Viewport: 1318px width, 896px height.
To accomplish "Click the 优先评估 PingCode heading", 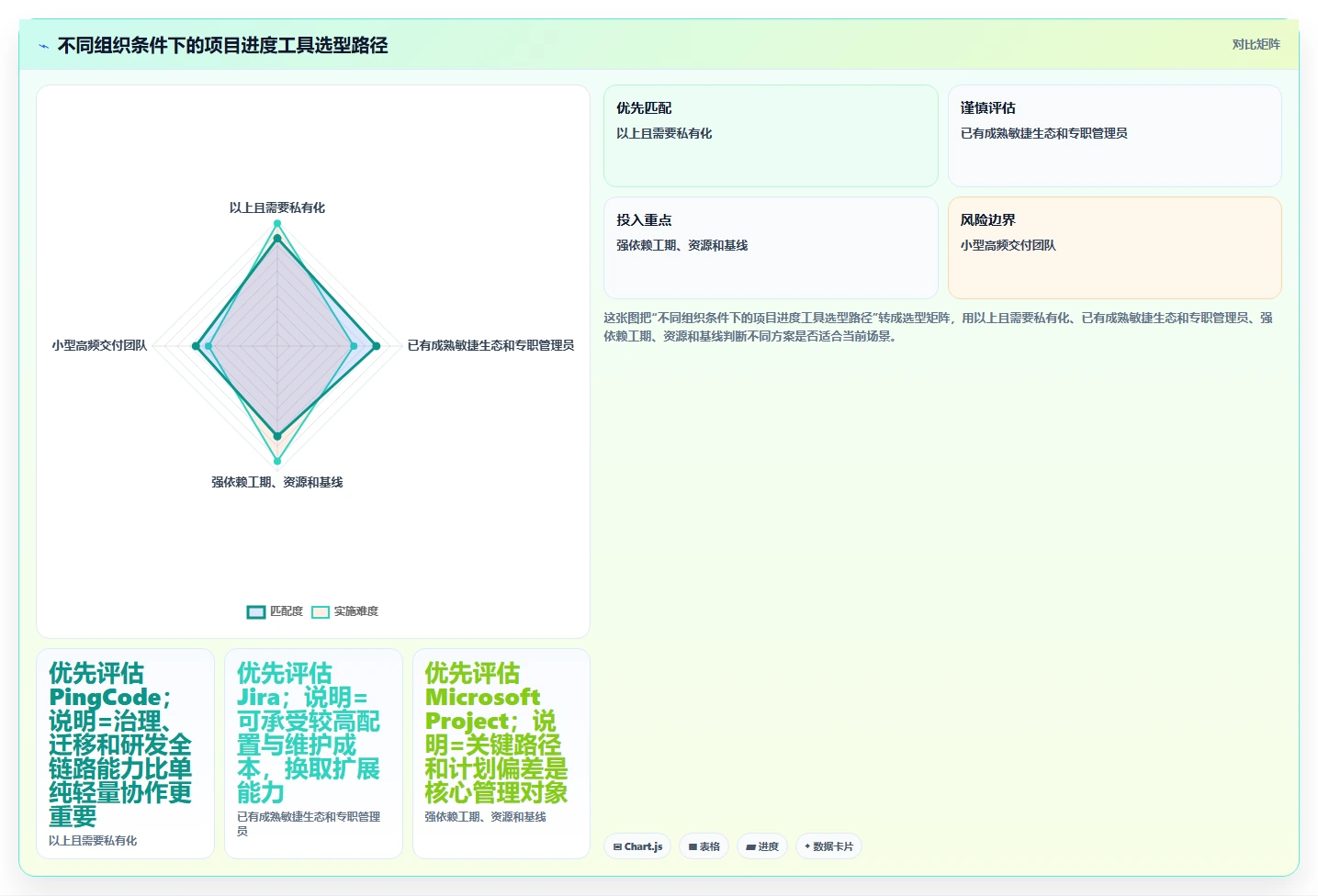I will coord(120,745).
